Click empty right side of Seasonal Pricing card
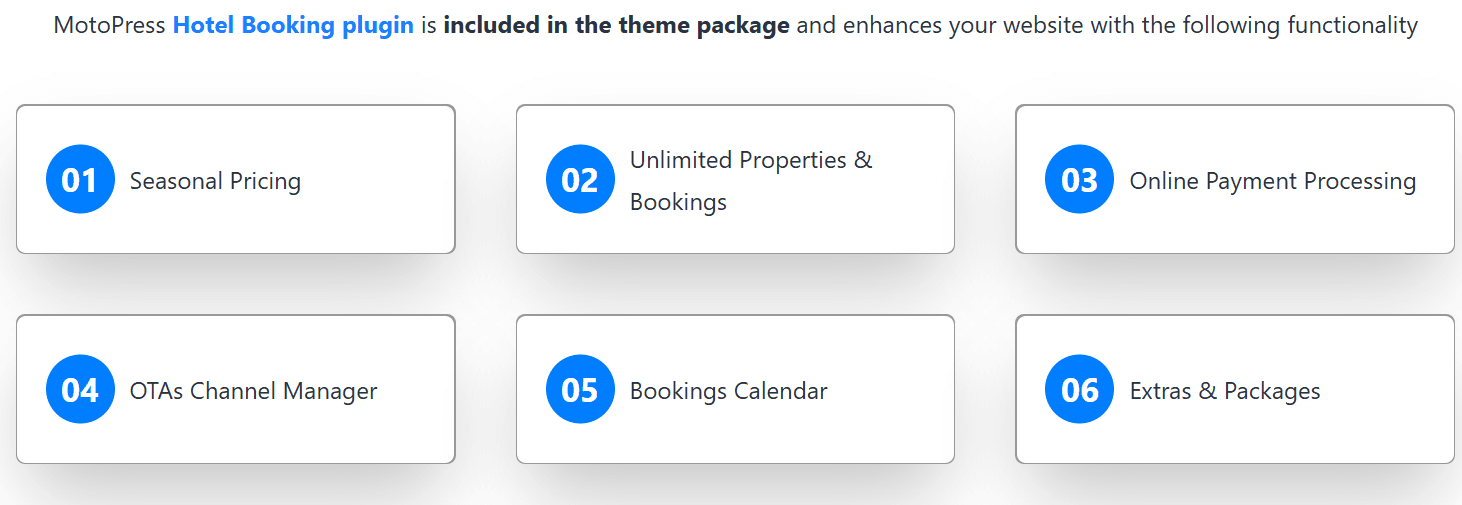 click(390, 180)
